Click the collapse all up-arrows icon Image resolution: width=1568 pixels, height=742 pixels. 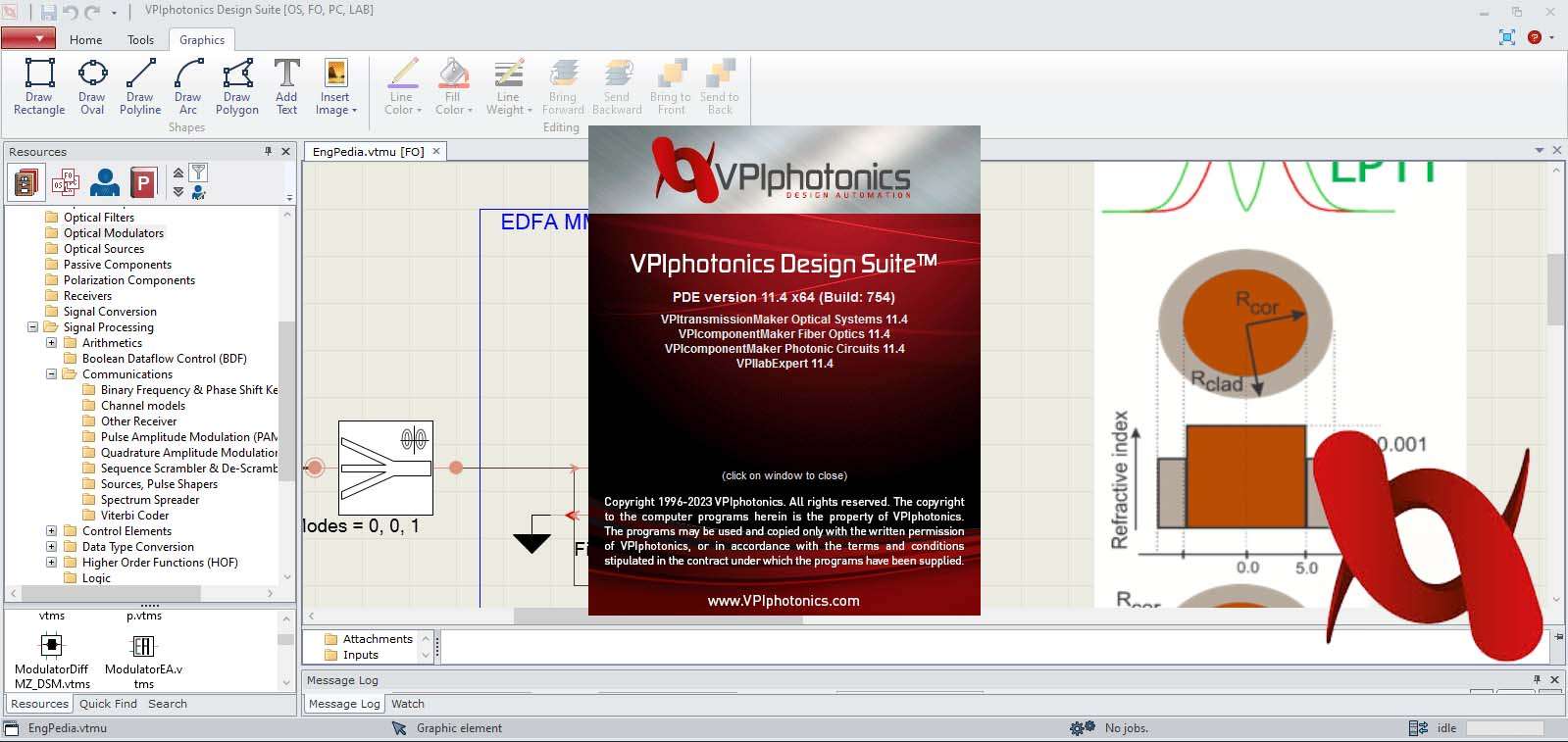coord(178,173)
